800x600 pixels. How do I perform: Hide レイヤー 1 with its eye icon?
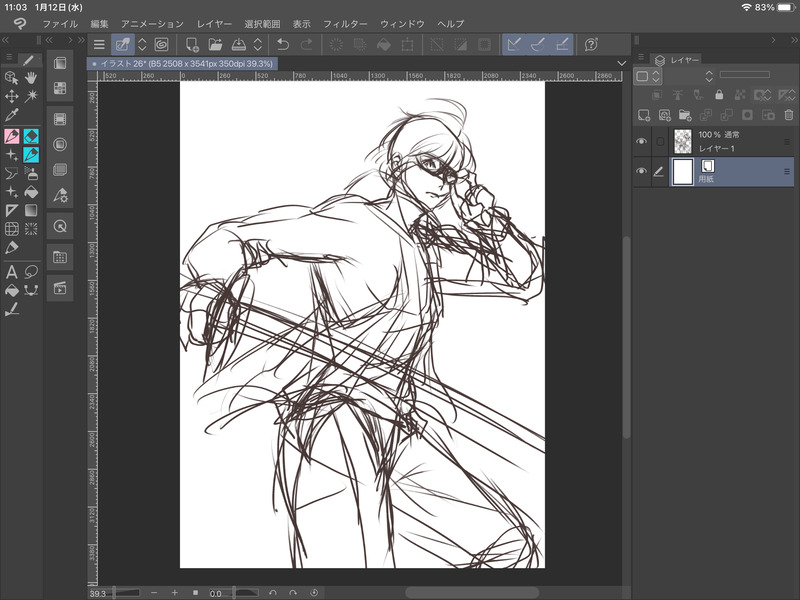pyautogui.click(x=641, y=141)
